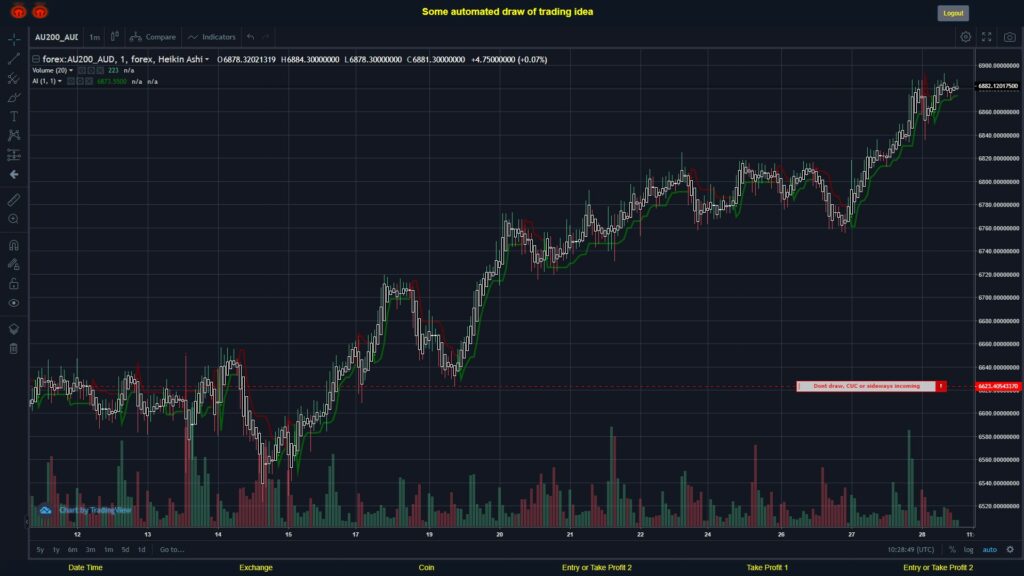
Task: Activate the zoom in tool
Action: pos(14,219)
